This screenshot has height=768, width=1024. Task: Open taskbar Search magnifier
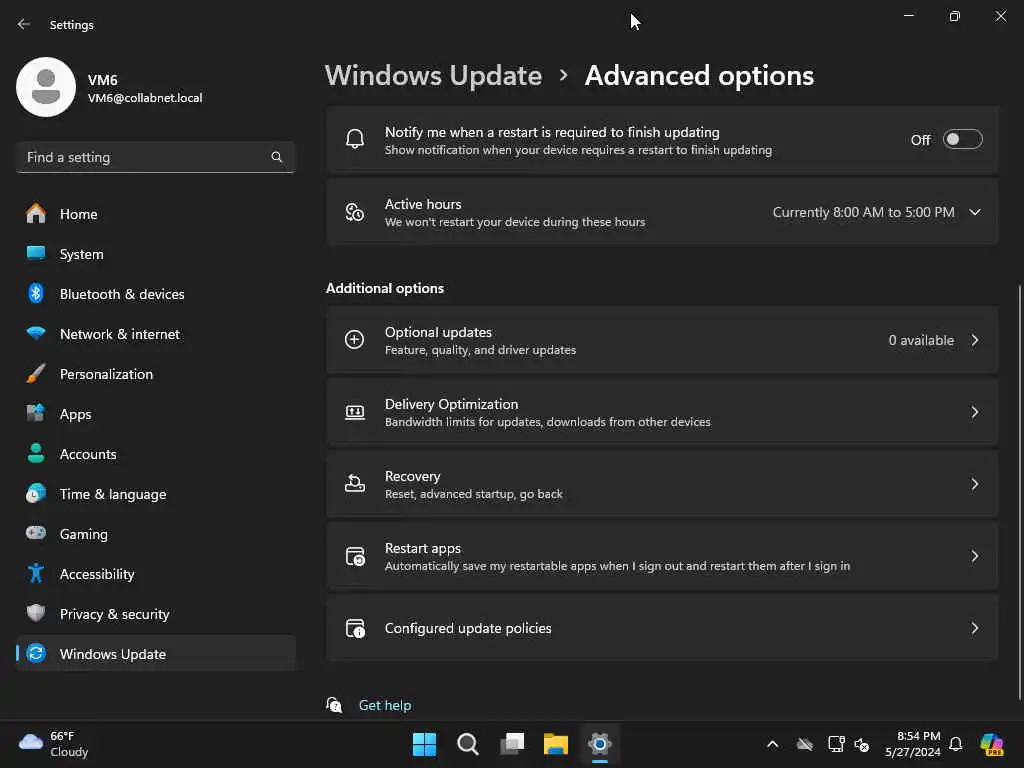468,744
